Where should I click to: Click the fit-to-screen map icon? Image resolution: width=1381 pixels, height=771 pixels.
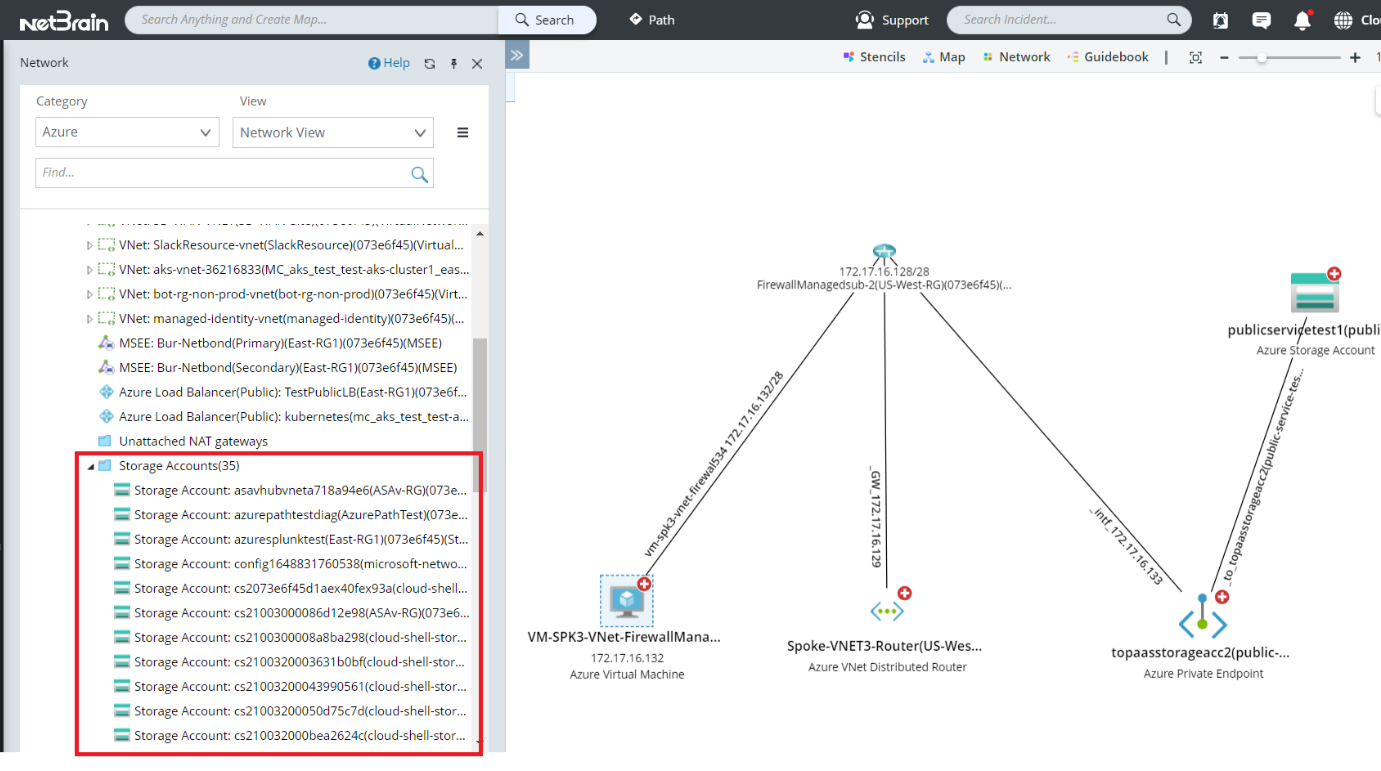point(1195,58)
